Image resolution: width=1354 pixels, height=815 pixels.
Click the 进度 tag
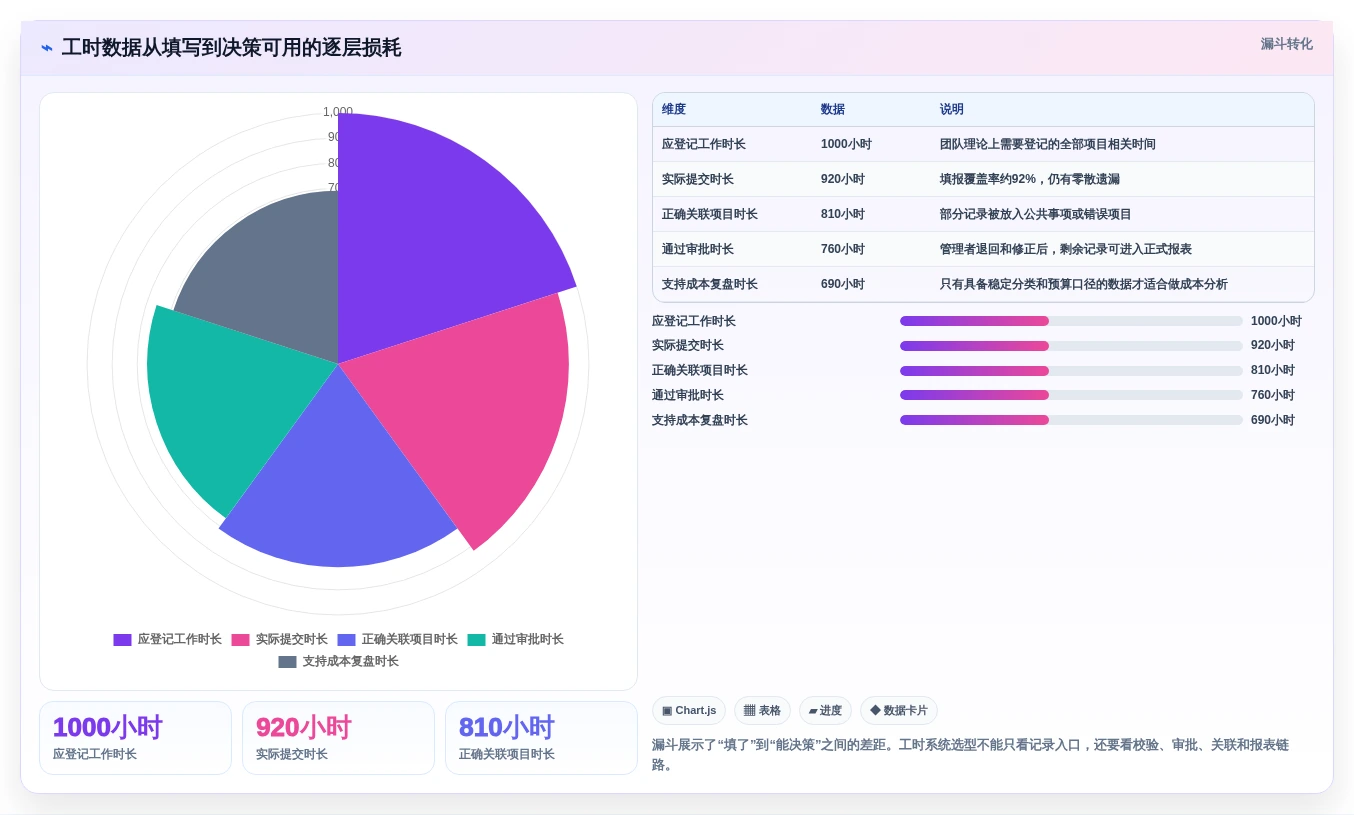pos(825,711)
